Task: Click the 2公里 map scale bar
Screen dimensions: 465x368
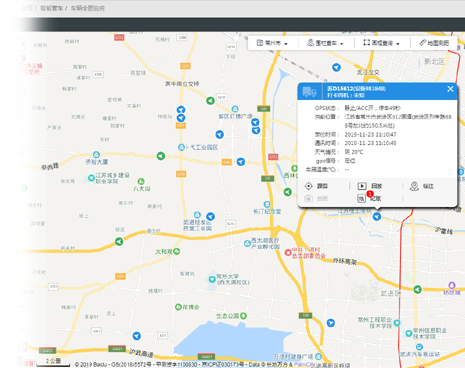Action: (x=53, y=362)
